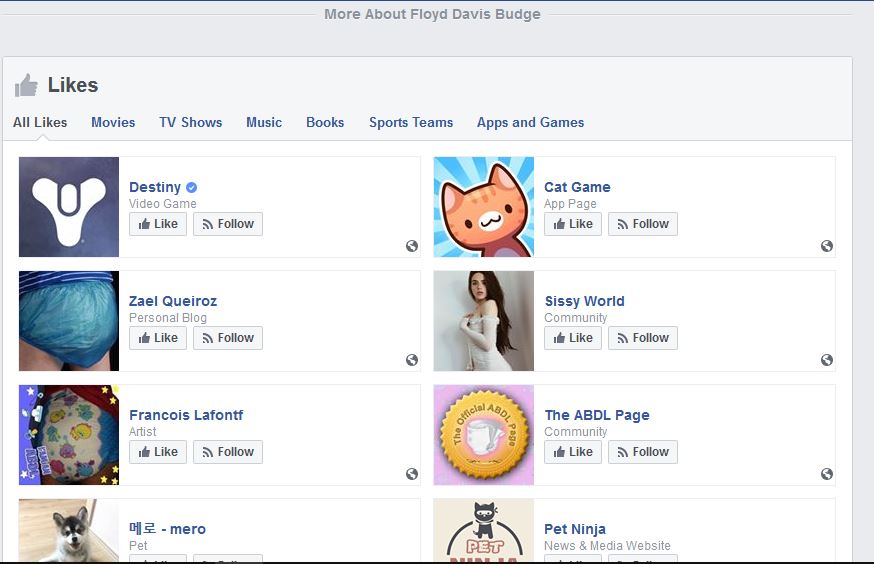Image resolution: width=874 pixels, height=564 pixels.
Task: Open the Sissy World title link
Action: tap(584, 301)
